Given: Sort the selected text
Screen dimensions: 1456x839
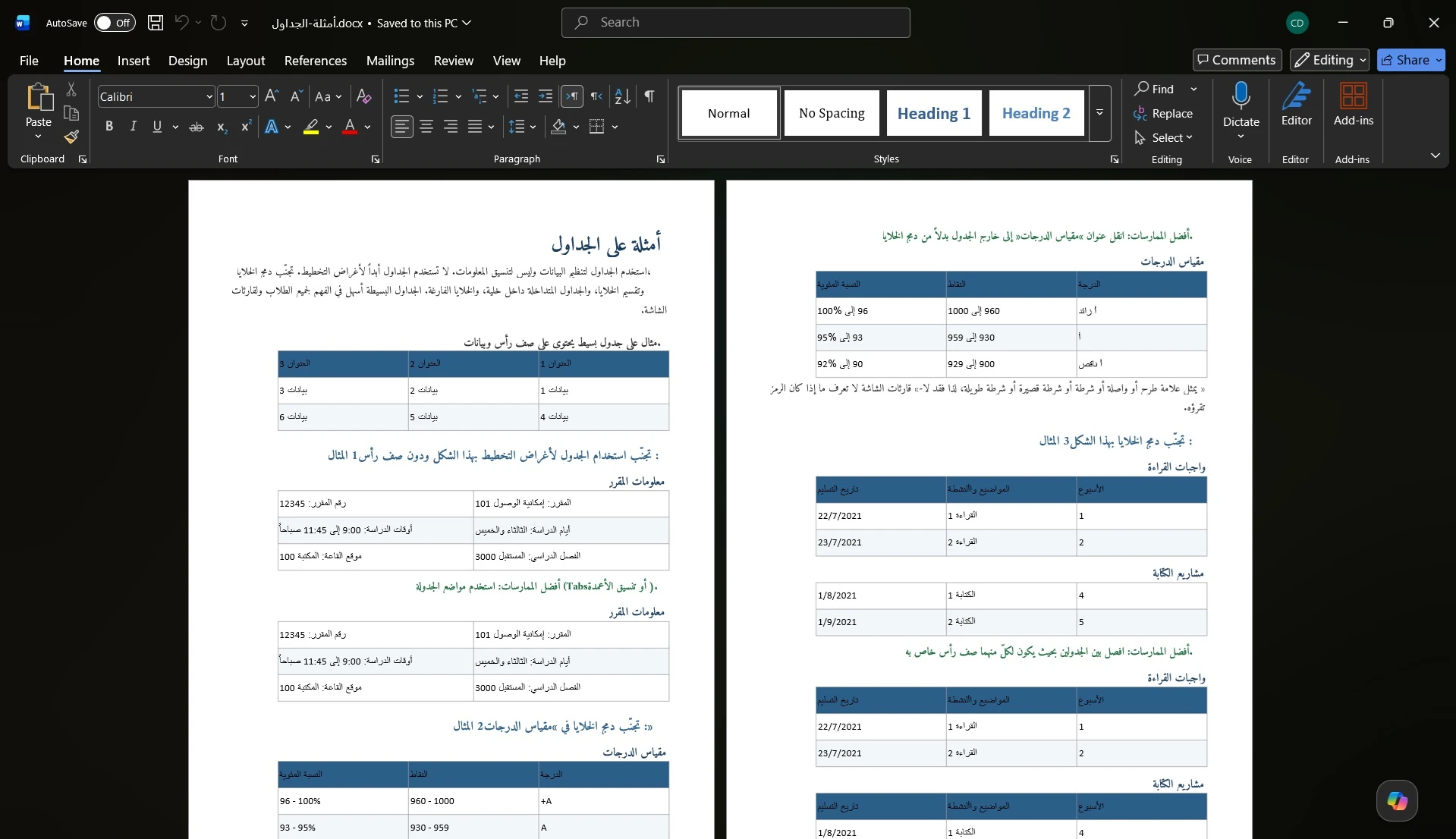Looking at the screenshot, I should pyautogui.click(x=623, y=96).
